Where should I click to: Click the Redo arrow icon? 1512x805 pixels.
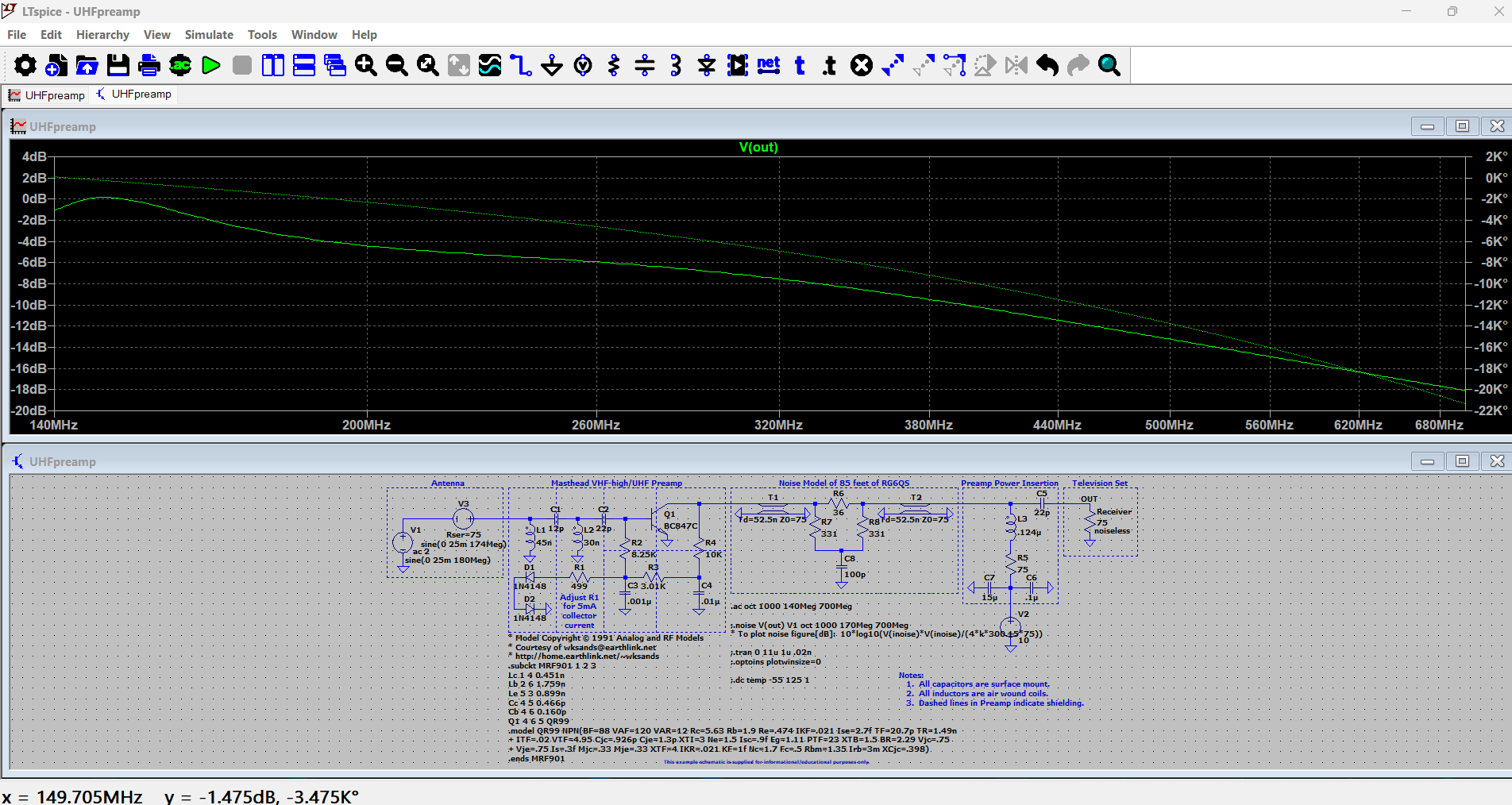[1078, 65]
